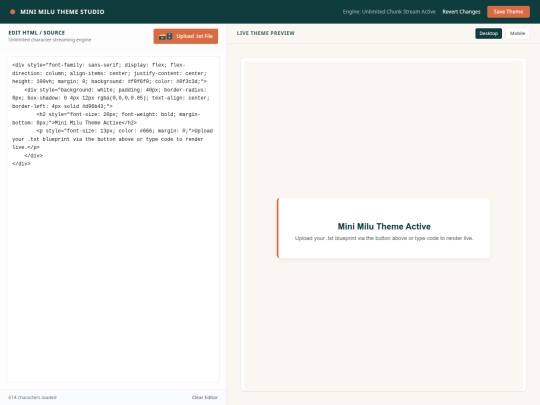Click the orange dot logo in header

click(12, 12)
